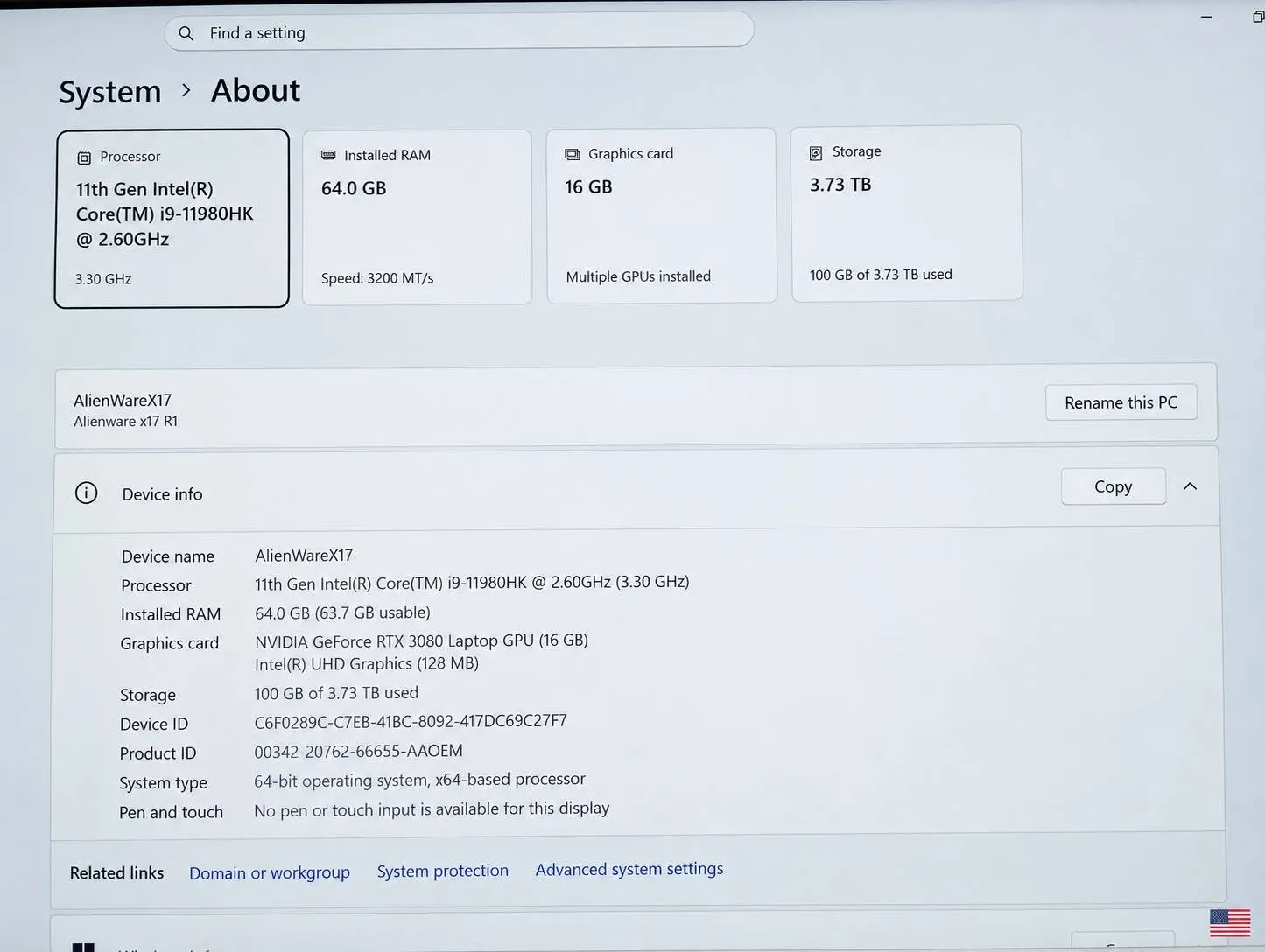The image size is (1265, 952).
Task: Open Advanced system settings link
Action: click(x=629, y=869)
